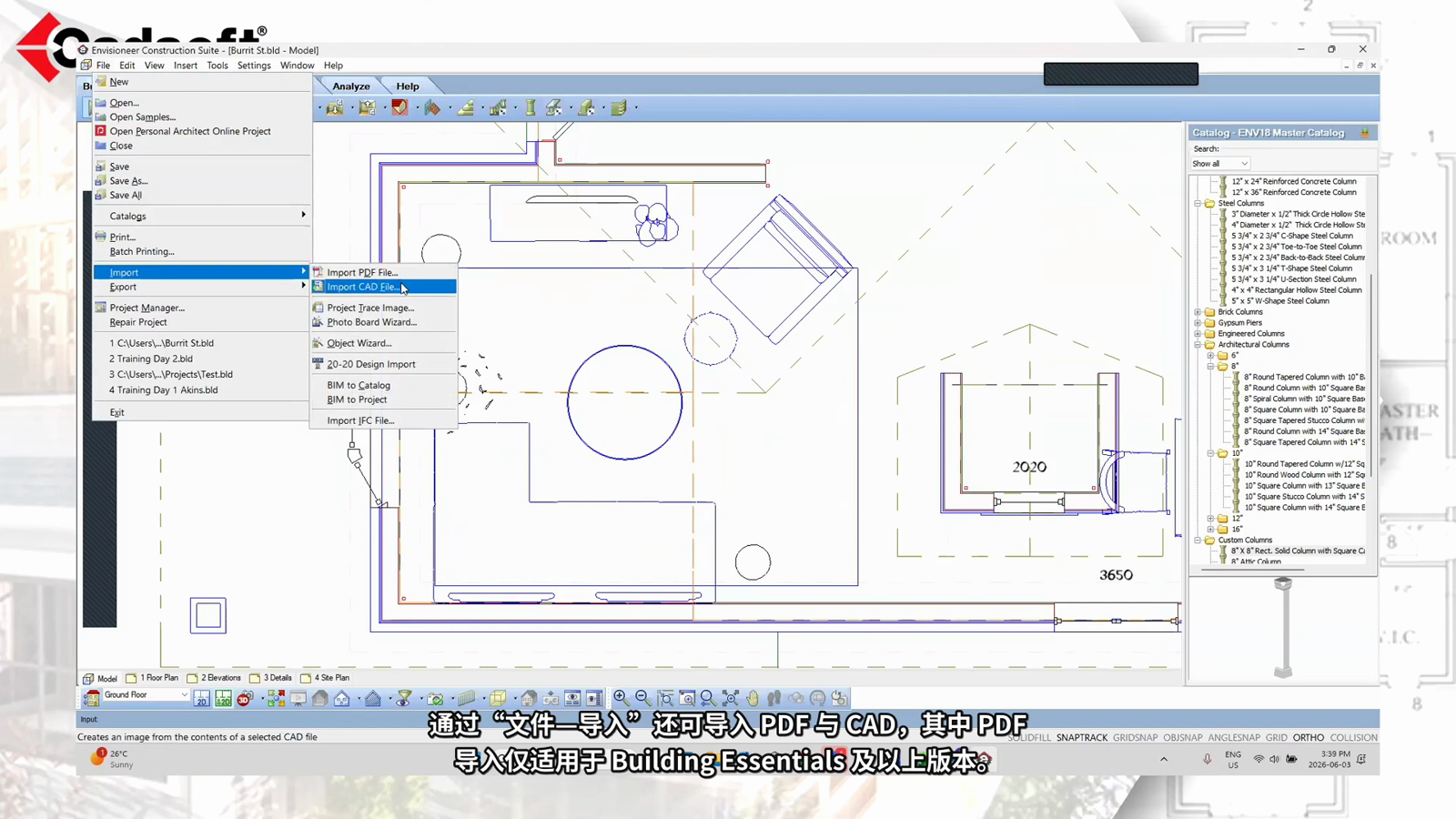
Task: Click the Zoom In magnifier icon
Action: (621, 698)
